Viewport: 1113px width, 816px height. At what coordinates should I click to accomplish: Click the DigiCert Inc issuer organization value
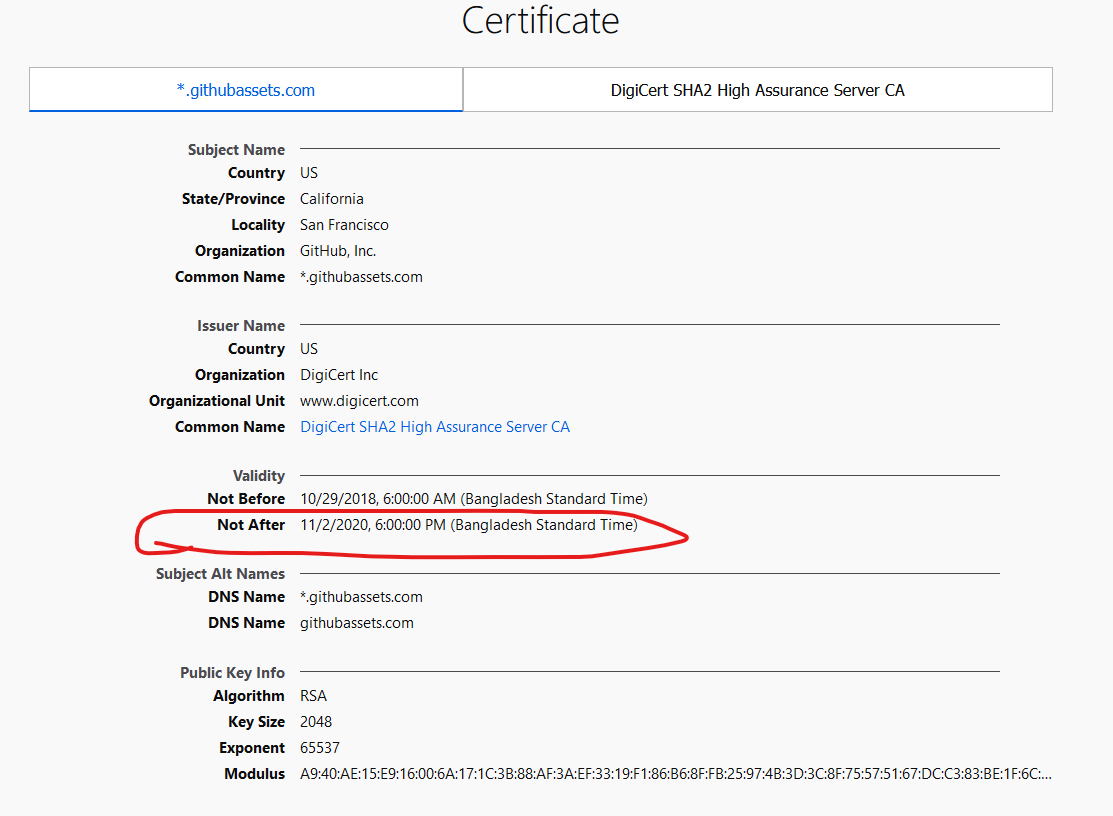(339, 375)
